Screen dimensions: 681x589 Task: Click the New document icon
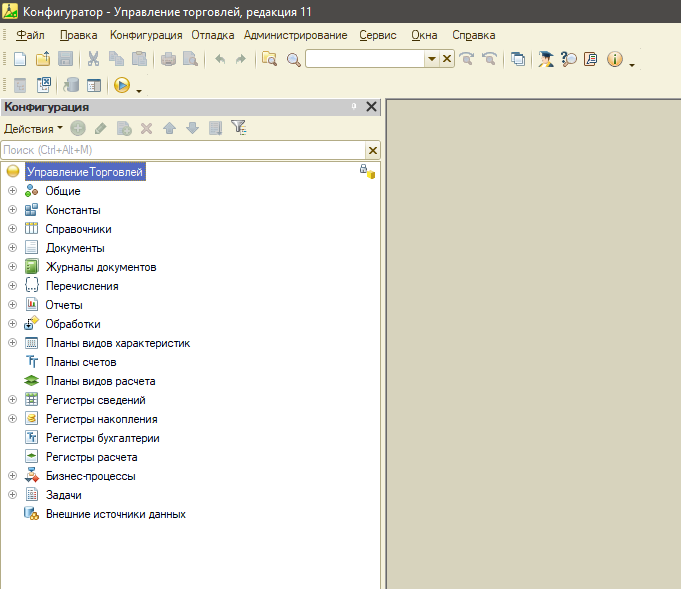click(20, 59)
